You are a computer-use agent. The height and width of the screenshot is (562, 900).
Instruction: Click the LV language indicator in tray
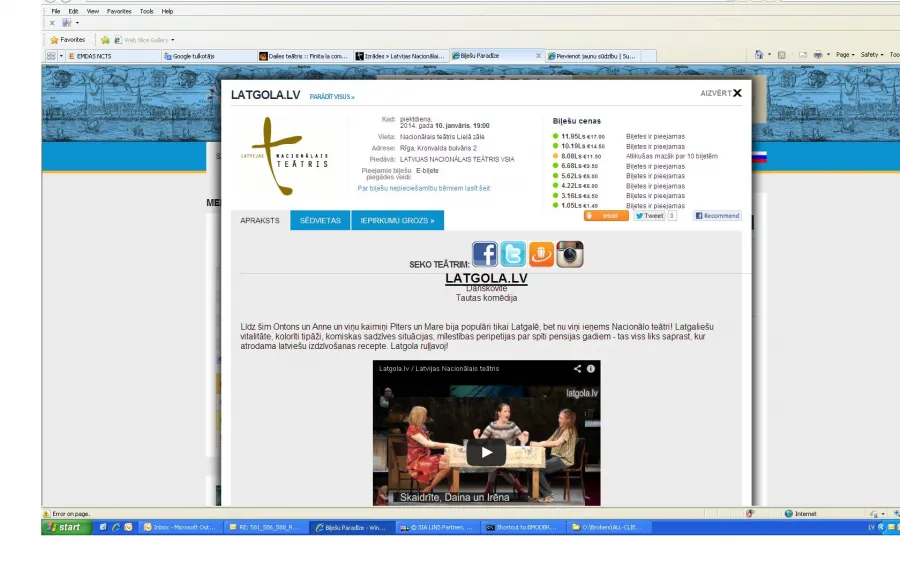[871, 527]
